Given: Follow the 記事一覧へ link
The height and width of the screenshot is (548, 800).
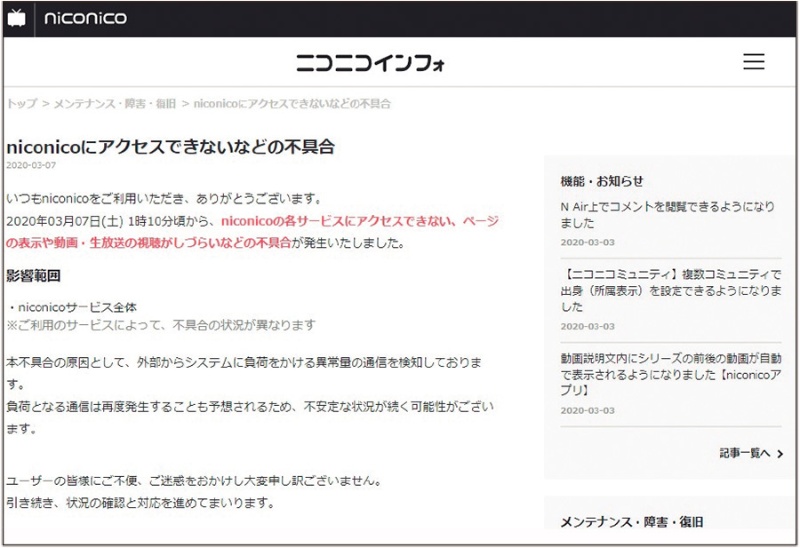Looking at the screenshot, I should 745,454.
